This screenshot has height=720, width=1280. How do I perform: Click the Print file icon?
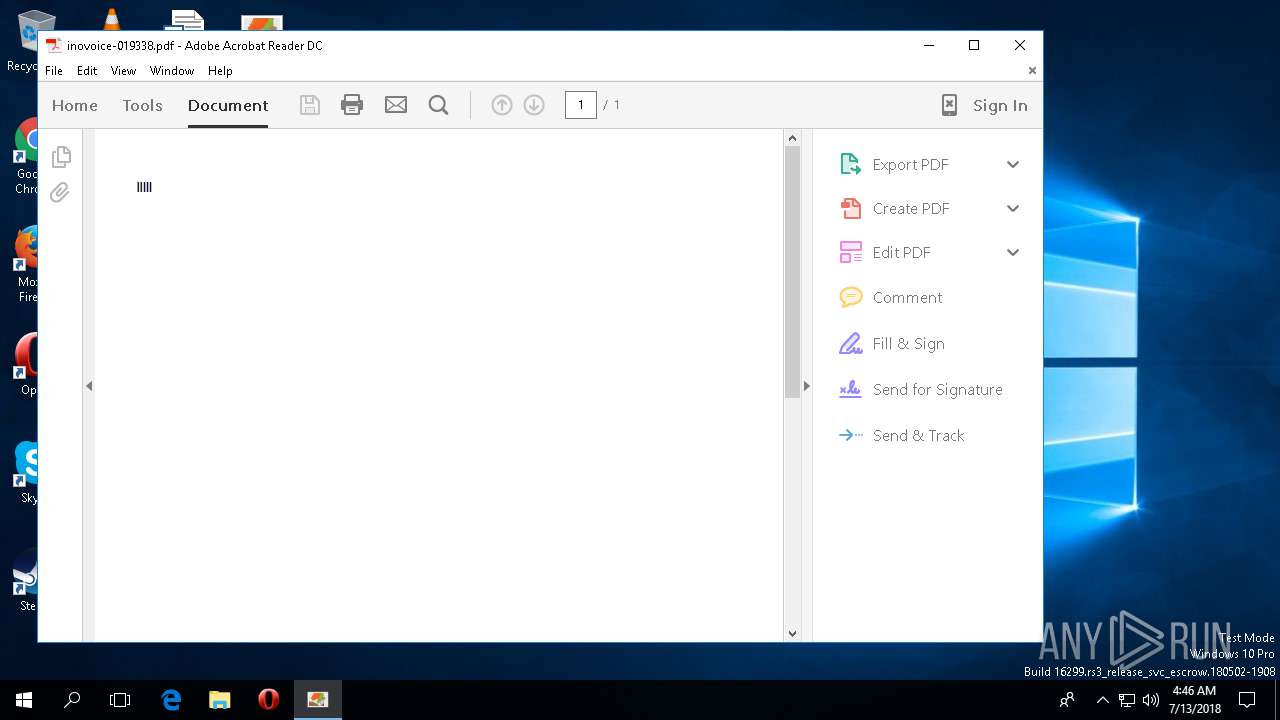352,105
